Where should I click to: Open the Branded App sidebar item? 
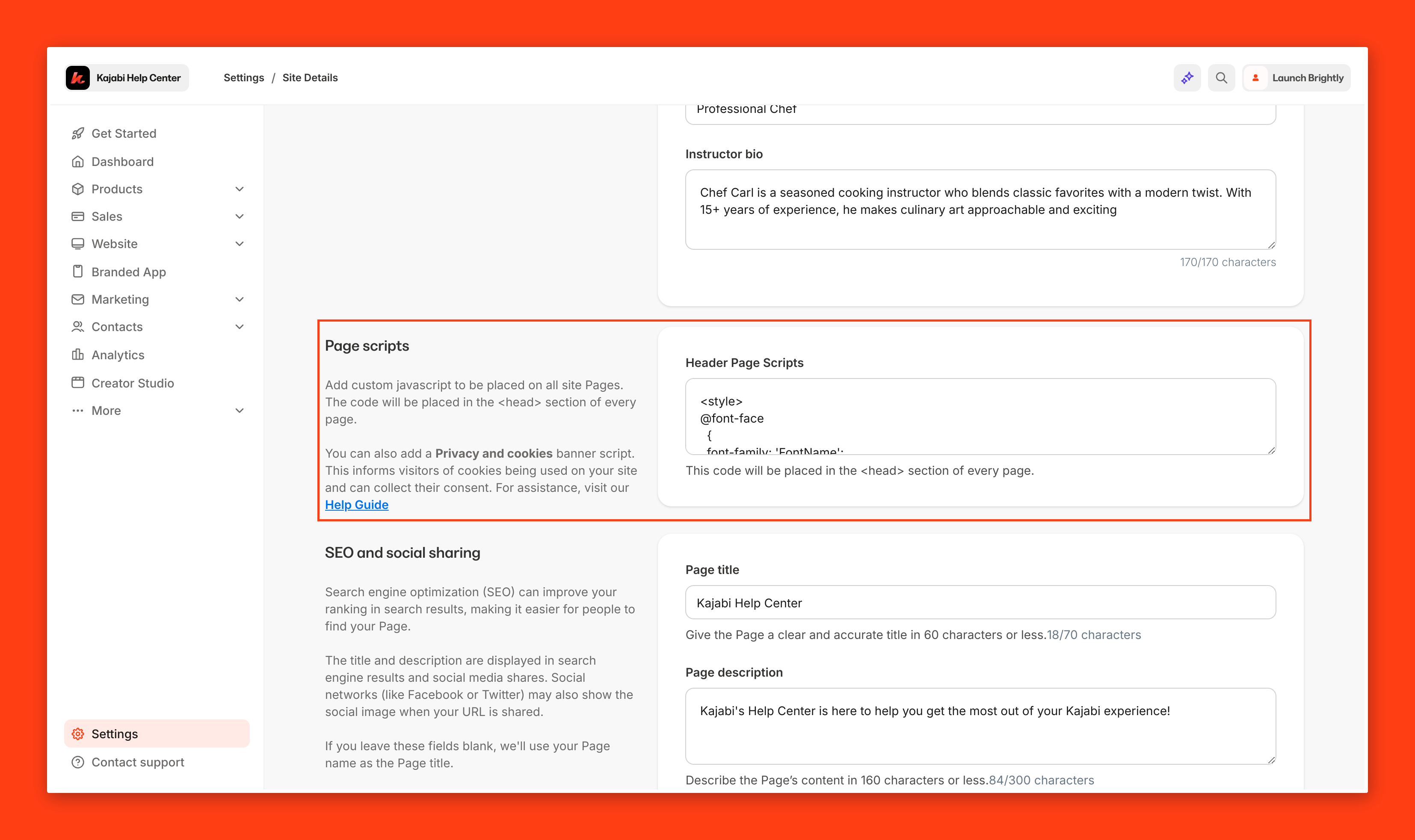pos(128,272)
